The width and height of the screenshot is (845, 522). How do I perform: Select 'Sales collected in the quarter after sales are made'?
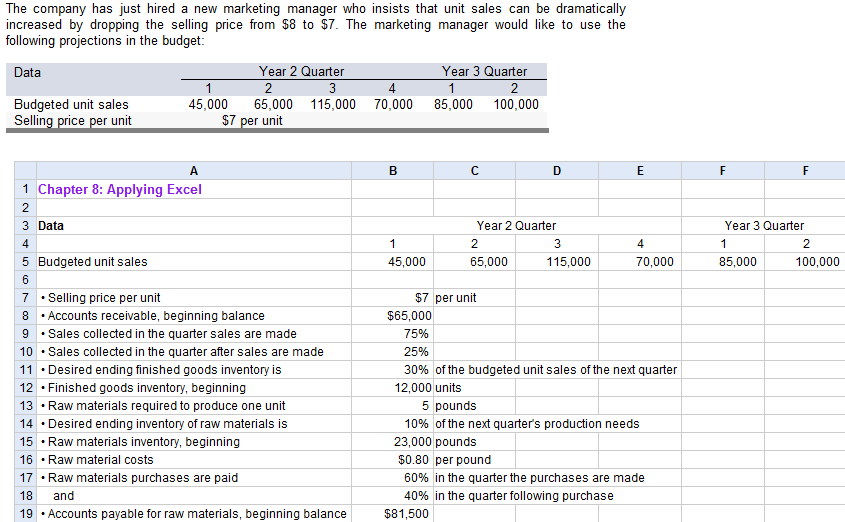(x=193, y=352)
